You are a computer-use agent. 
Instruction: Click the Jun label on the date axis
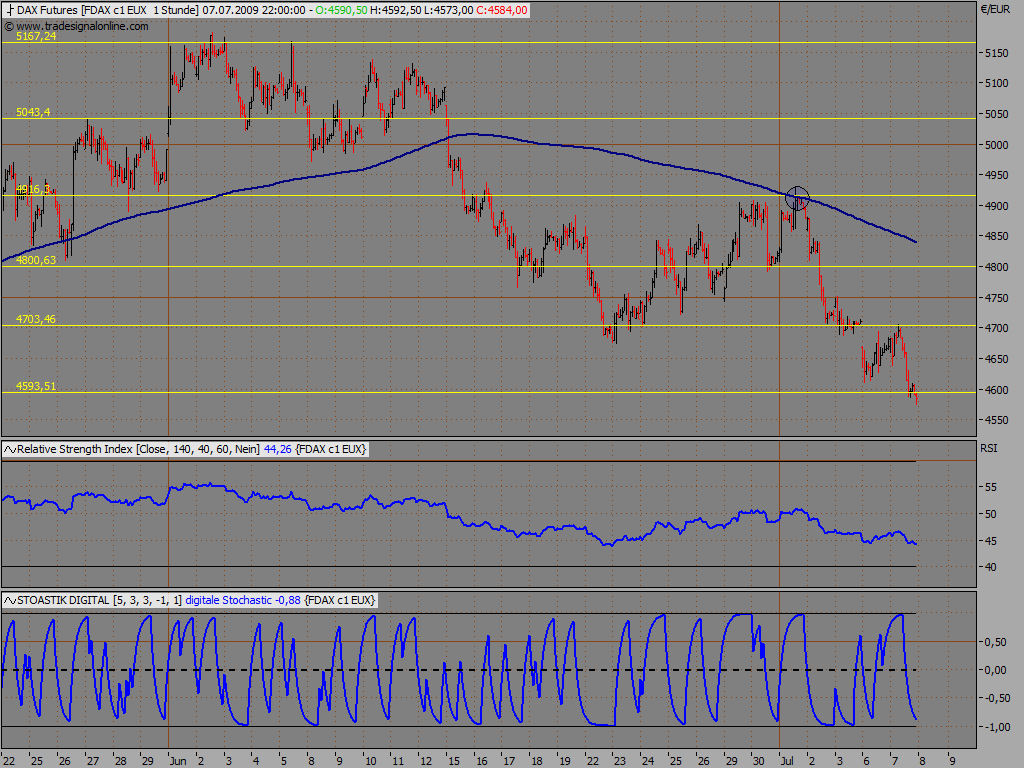178,761
